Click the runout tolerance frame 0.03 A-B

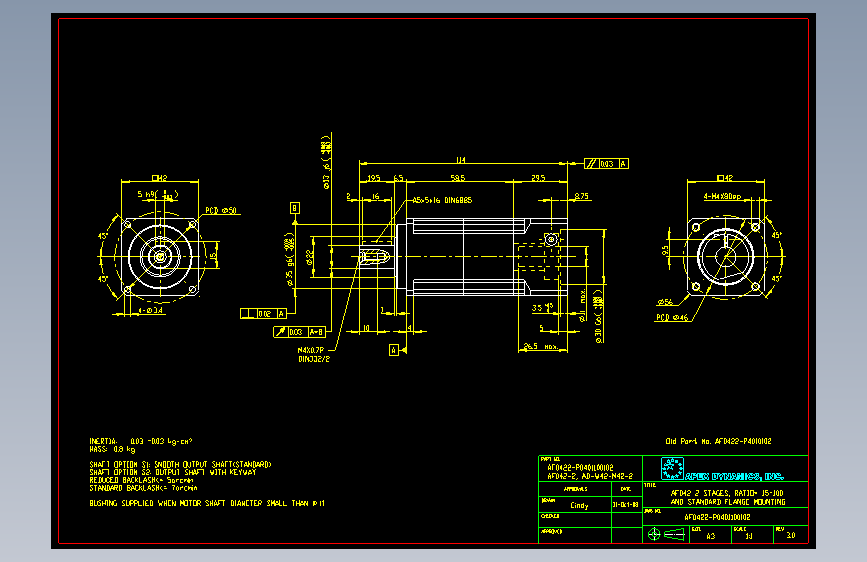tap(299, 332)
